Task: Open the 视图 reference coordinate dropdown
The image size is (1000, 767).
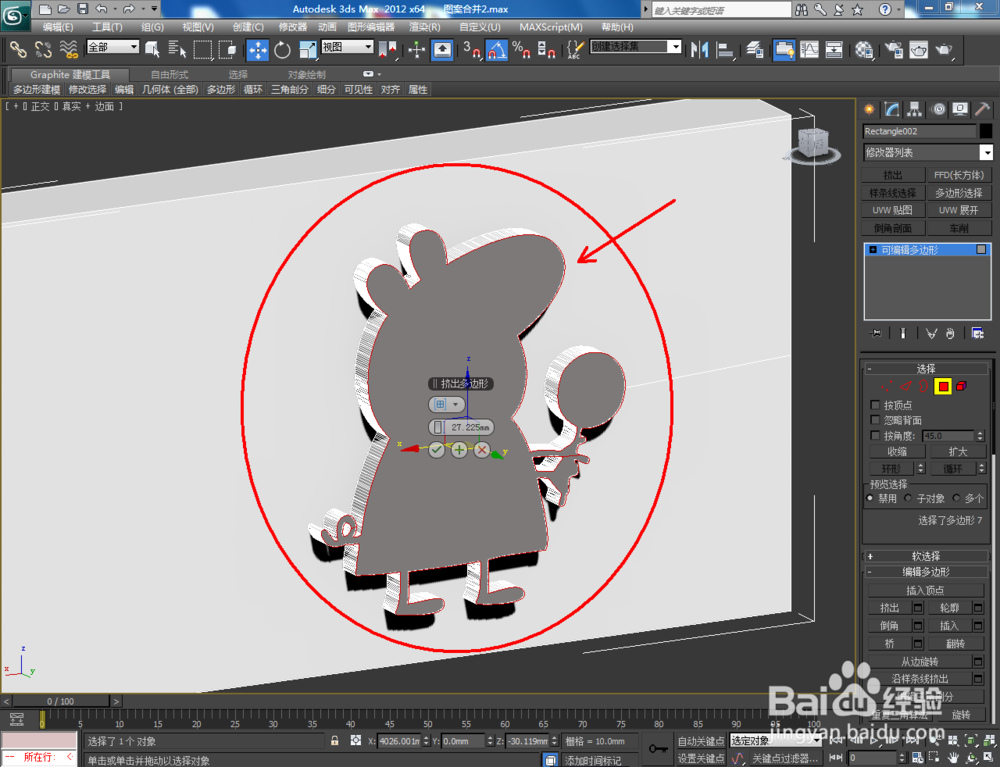Action: tap(347, 47)
